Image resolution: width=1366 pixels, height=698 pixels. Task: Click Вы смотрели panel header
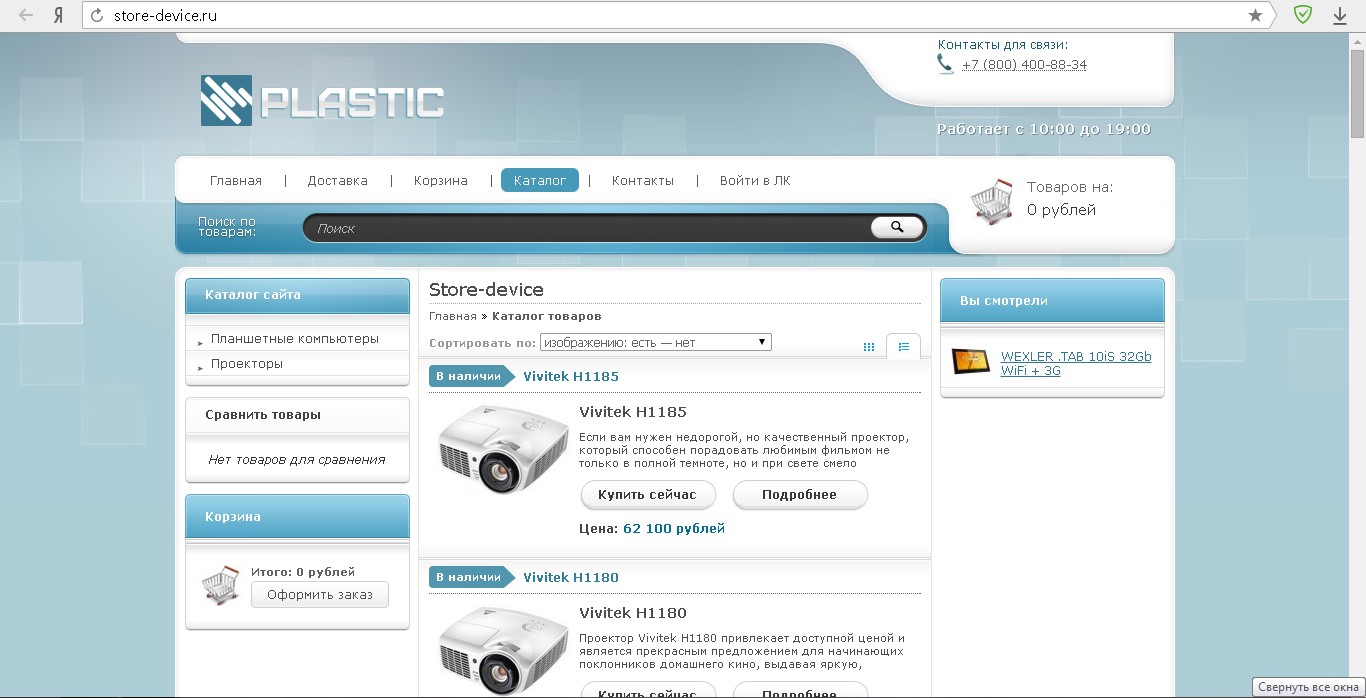point(1052,300)
